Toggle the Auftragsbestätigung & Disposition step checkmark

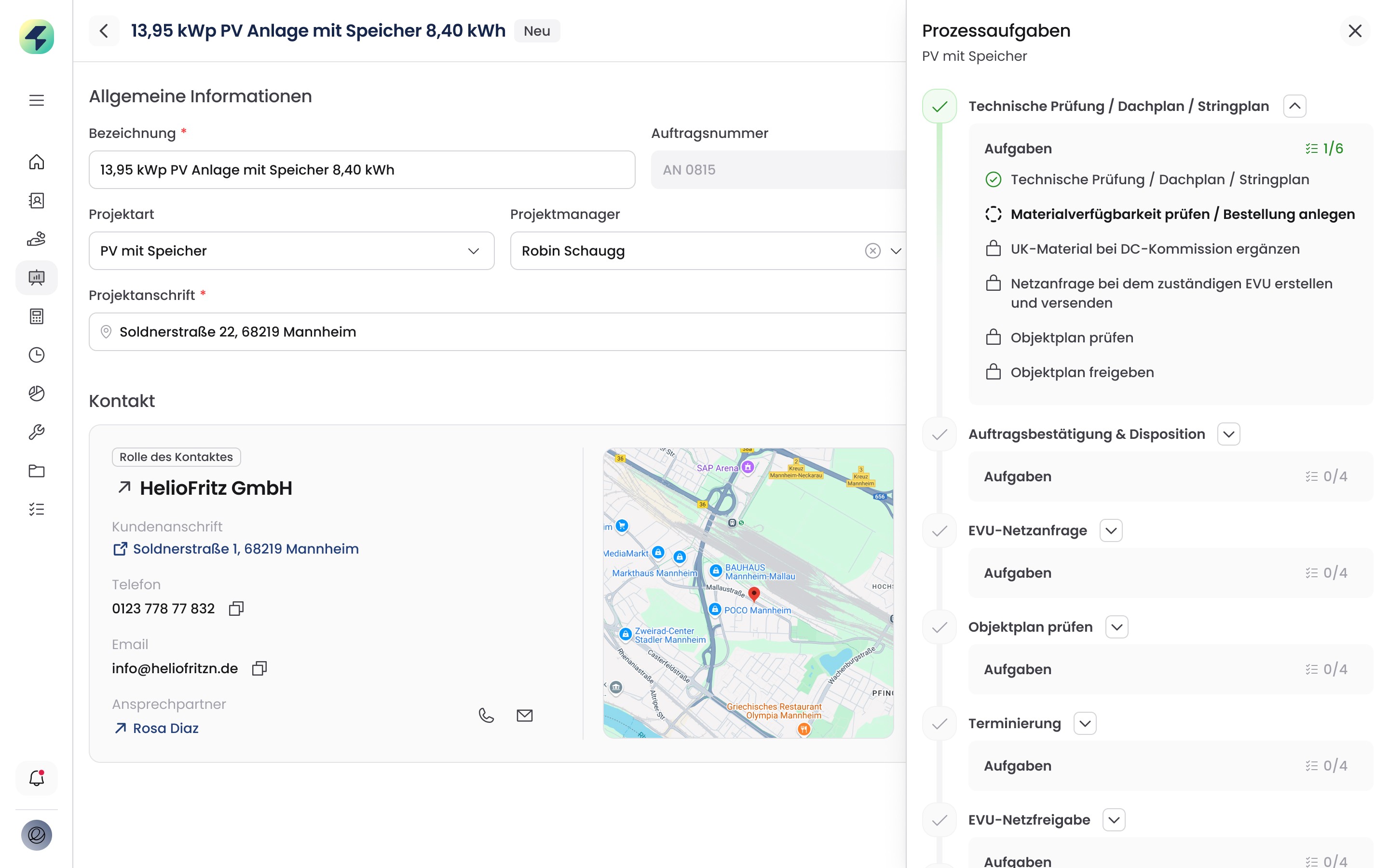click(939, 434)
